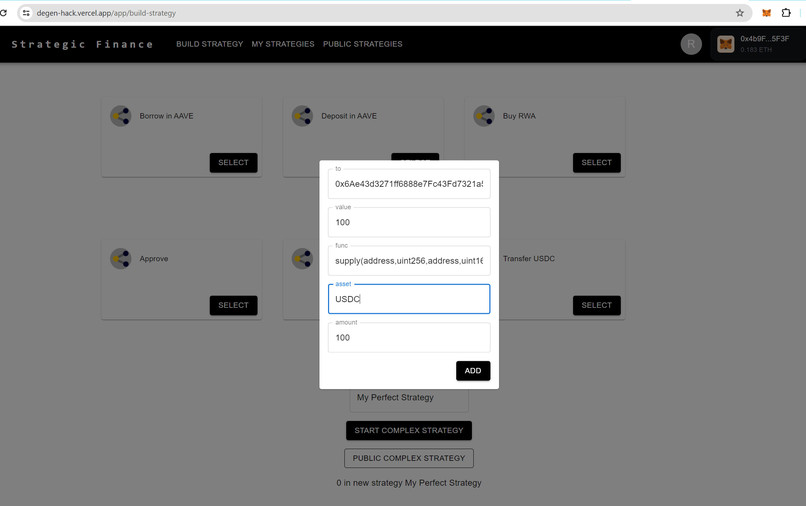Click PUBLIC COMPLEX STRATEGY button
The image size is (806, 506).
click(x=409, y=458)
